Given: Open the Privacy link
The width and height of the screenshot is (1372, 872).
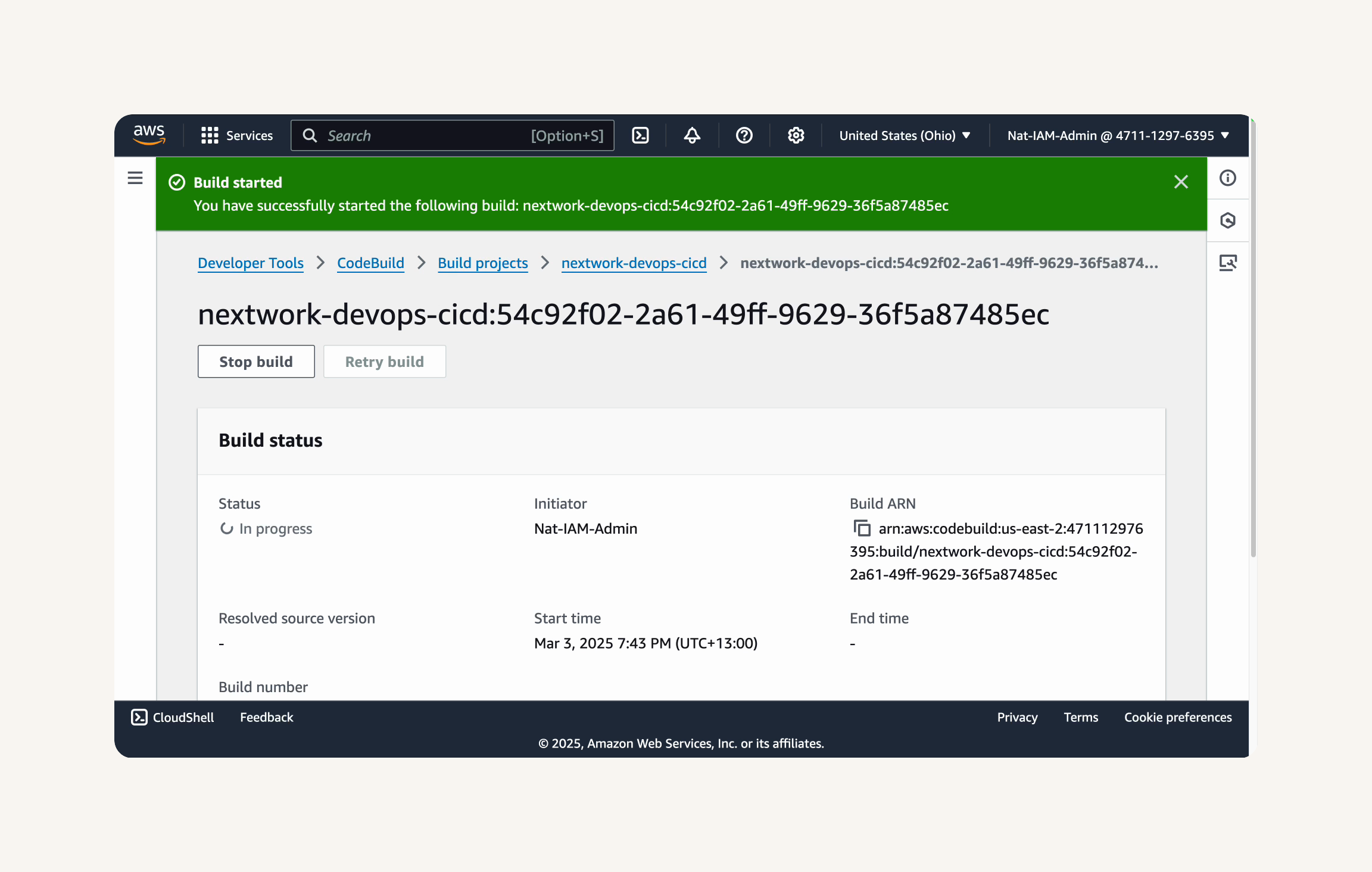Looking at the screenshot, I should pos(1017,717).
